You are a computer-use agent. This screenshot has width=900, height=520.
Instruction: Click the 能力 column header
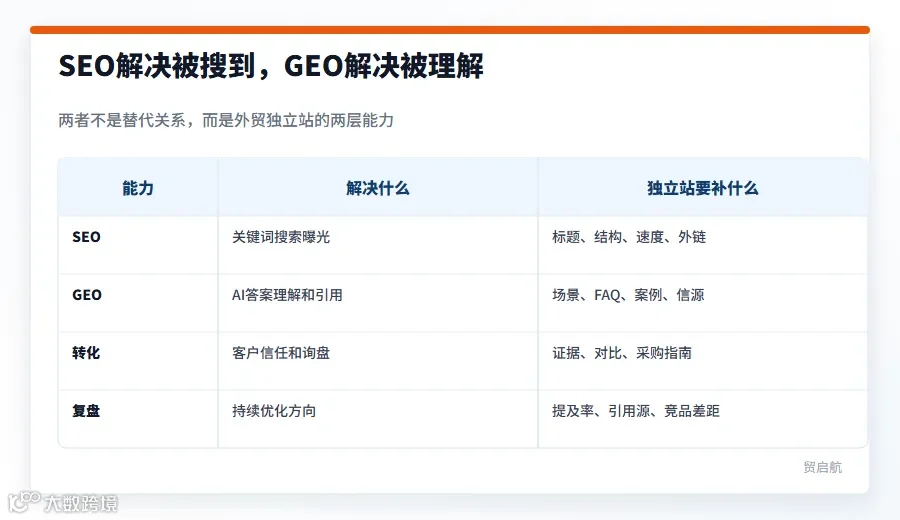click(138, 188)
